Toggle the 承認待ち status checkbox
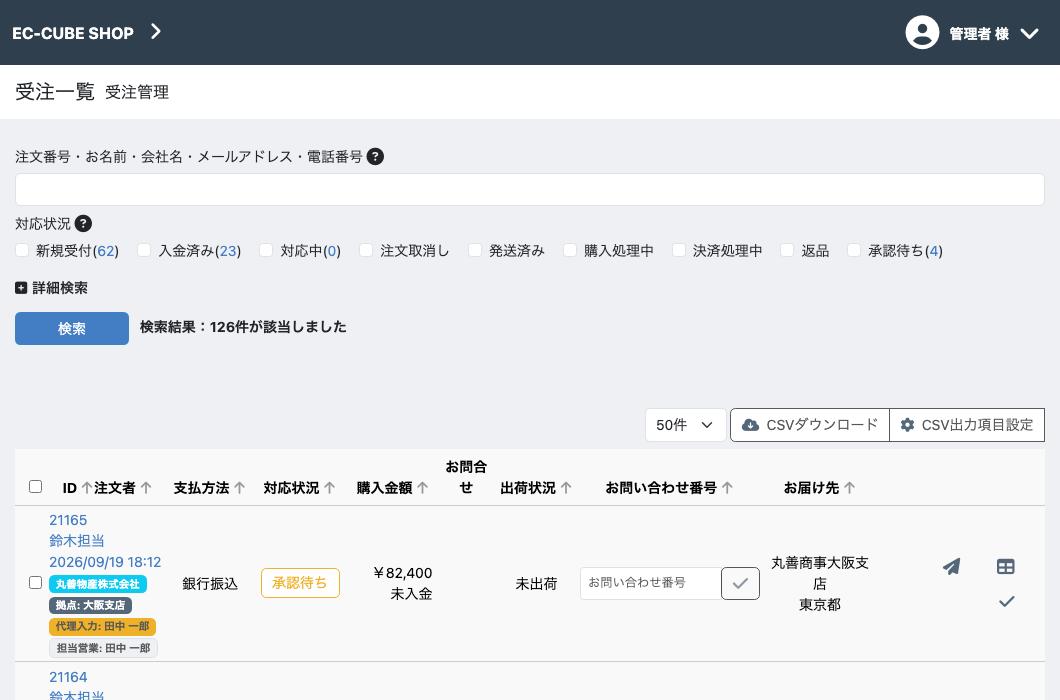 coord(854,250)
